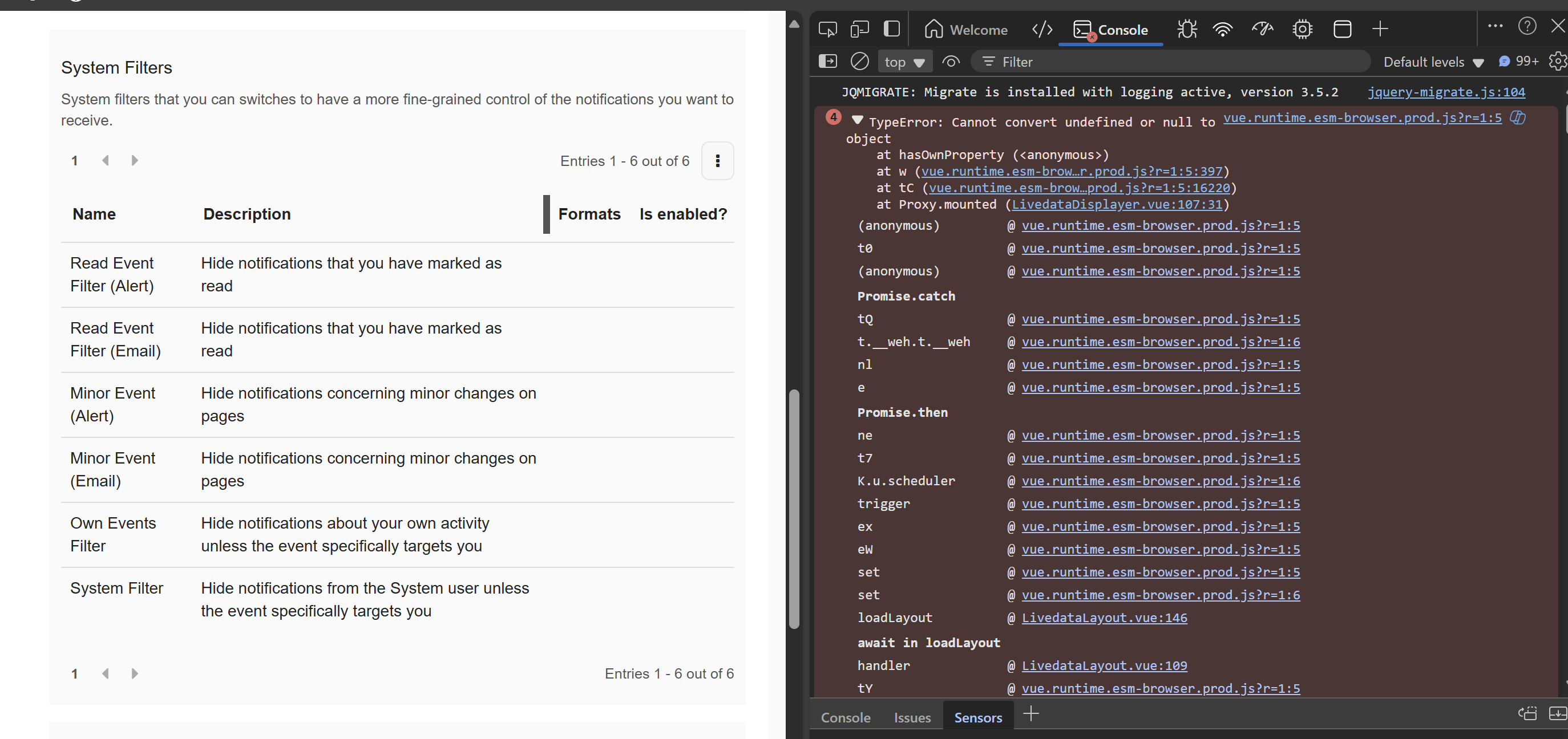Viewport: 1568px width, 739px height.
Task: Add a drawer tool with plus icon
Action: (1030, 713)
